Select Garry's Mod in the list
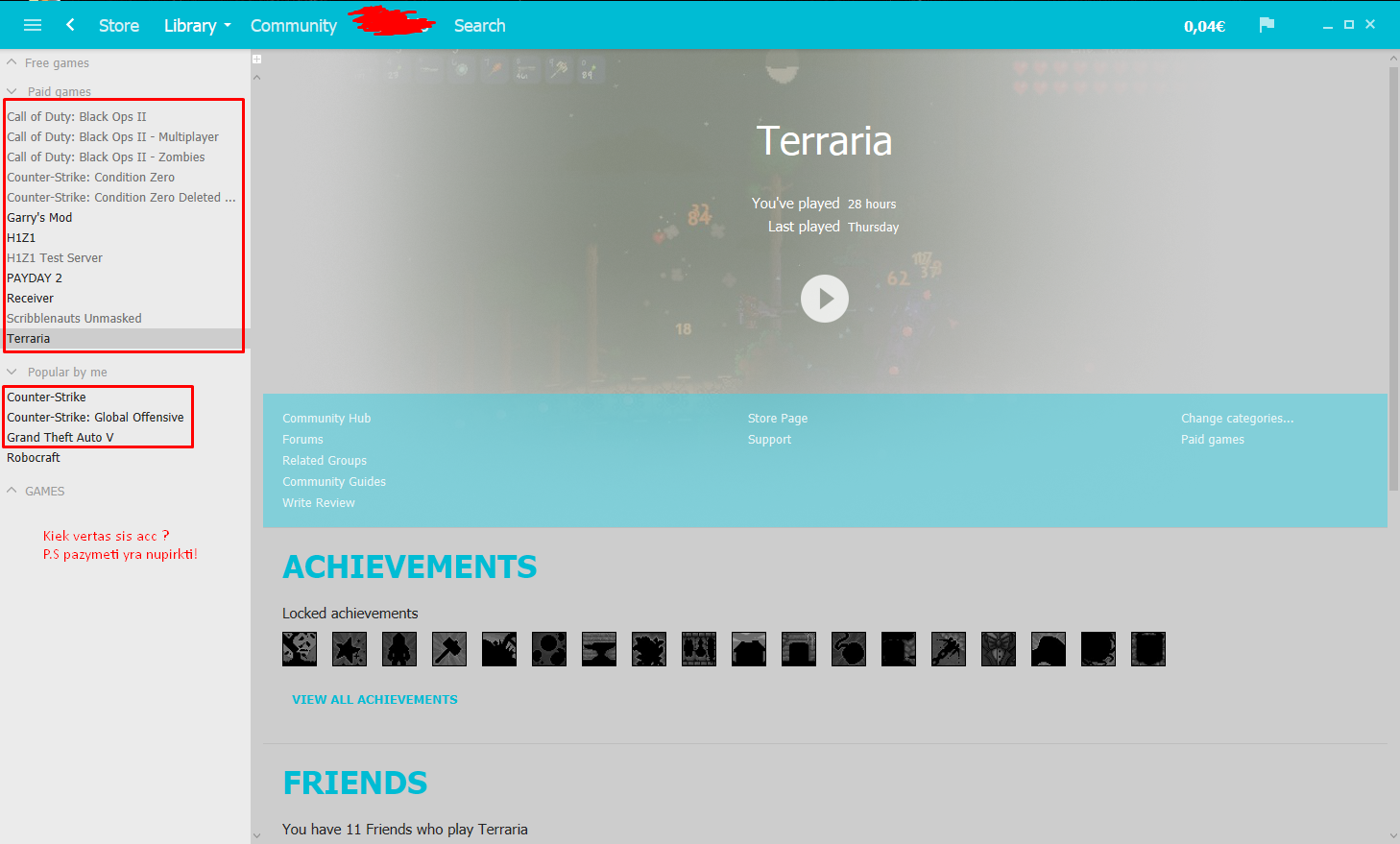The image size is (1400, 844). pyautogui.click(x=39, y=218)
